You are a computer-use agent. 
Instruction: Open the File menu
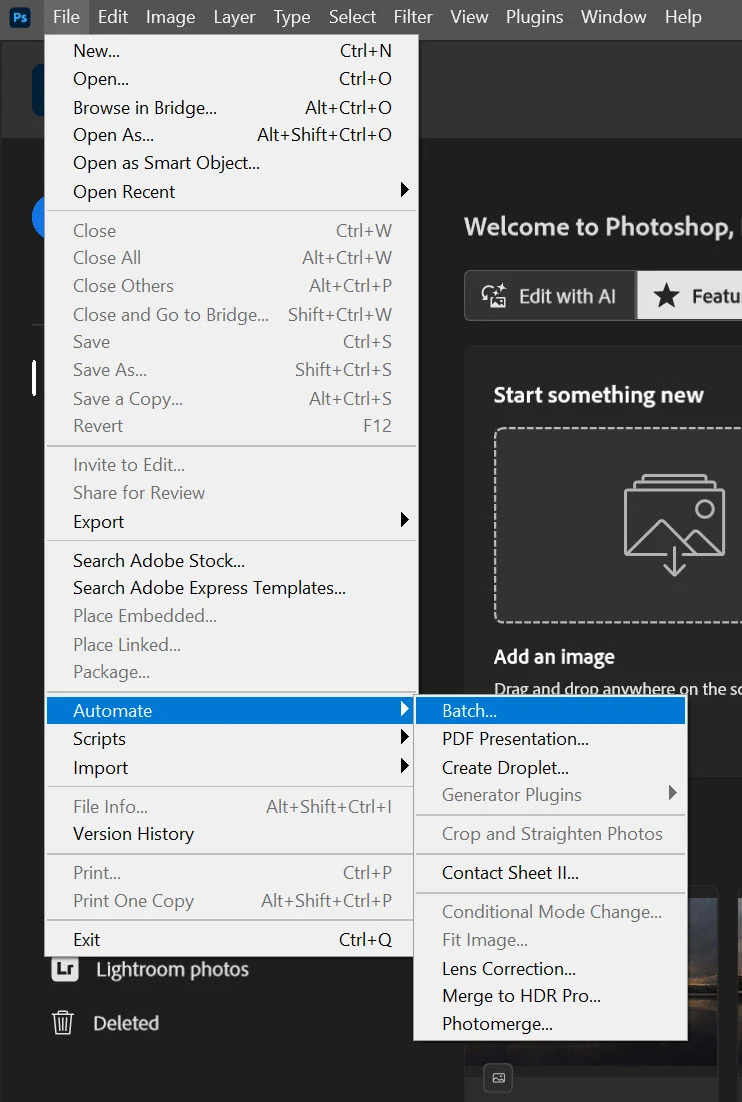click(66, 17)
